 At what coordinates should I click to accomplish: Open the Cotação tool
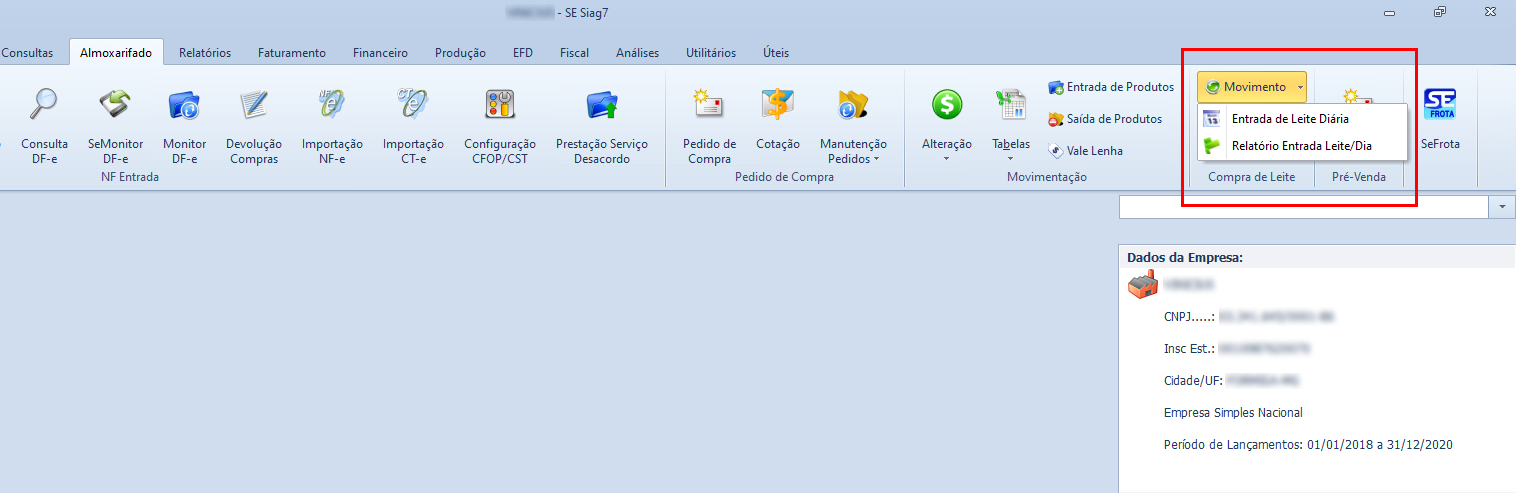click(777, 119)
